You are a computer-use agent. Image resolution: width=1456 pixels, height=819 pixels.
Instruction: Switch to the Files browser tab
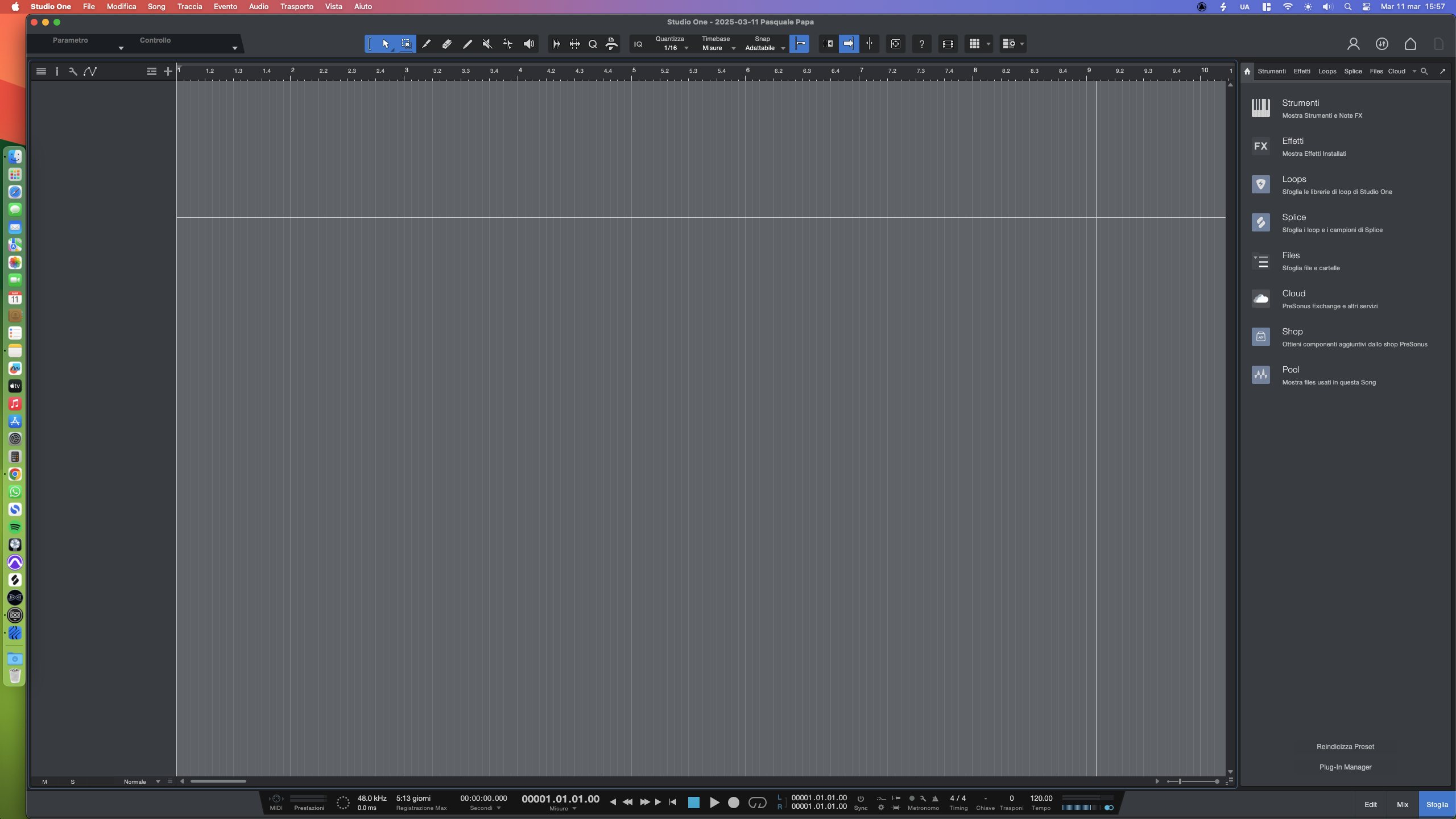click(1376, 71)
